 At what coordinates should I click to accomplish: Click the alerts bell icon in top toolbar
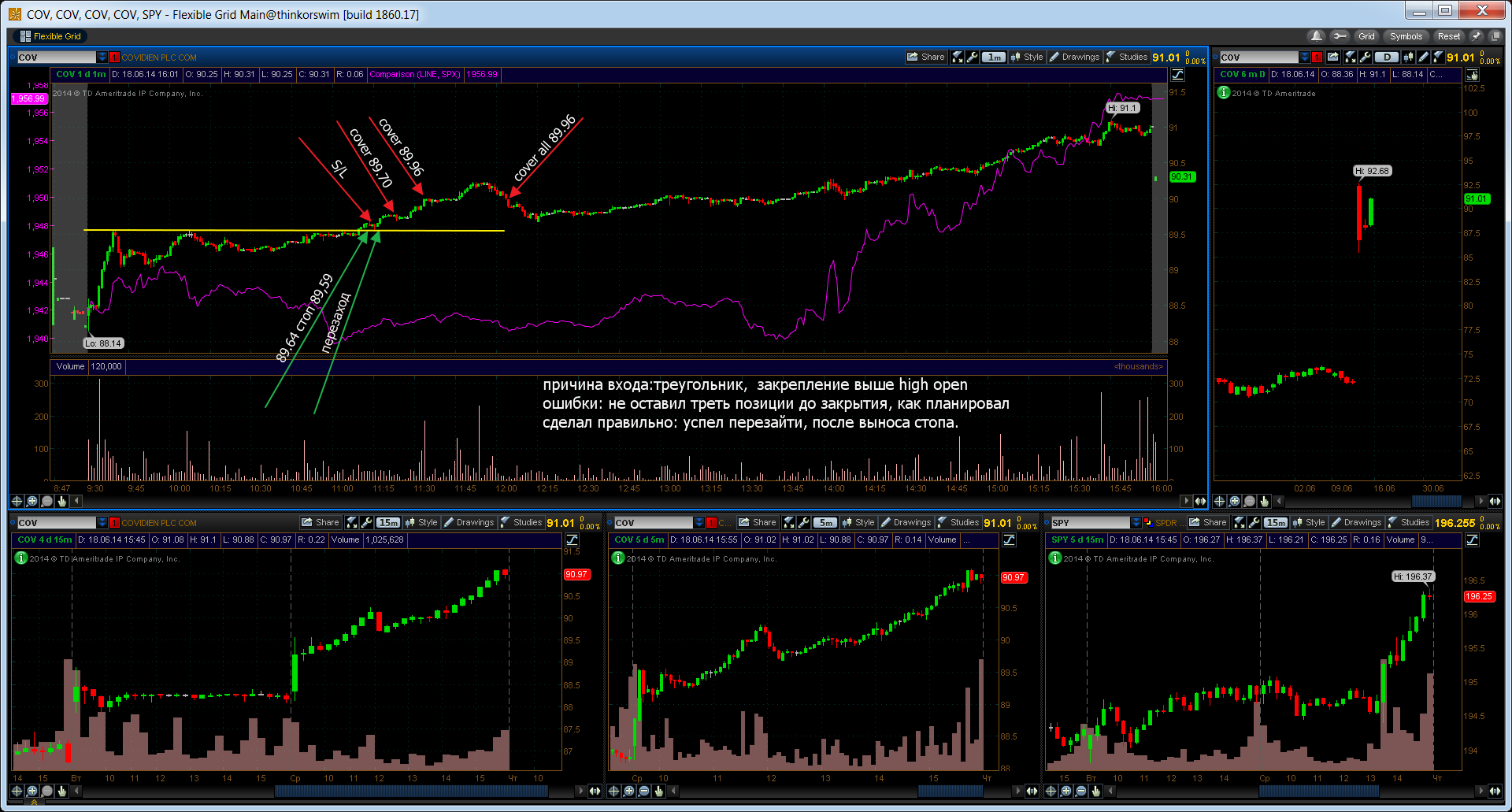1316,36
